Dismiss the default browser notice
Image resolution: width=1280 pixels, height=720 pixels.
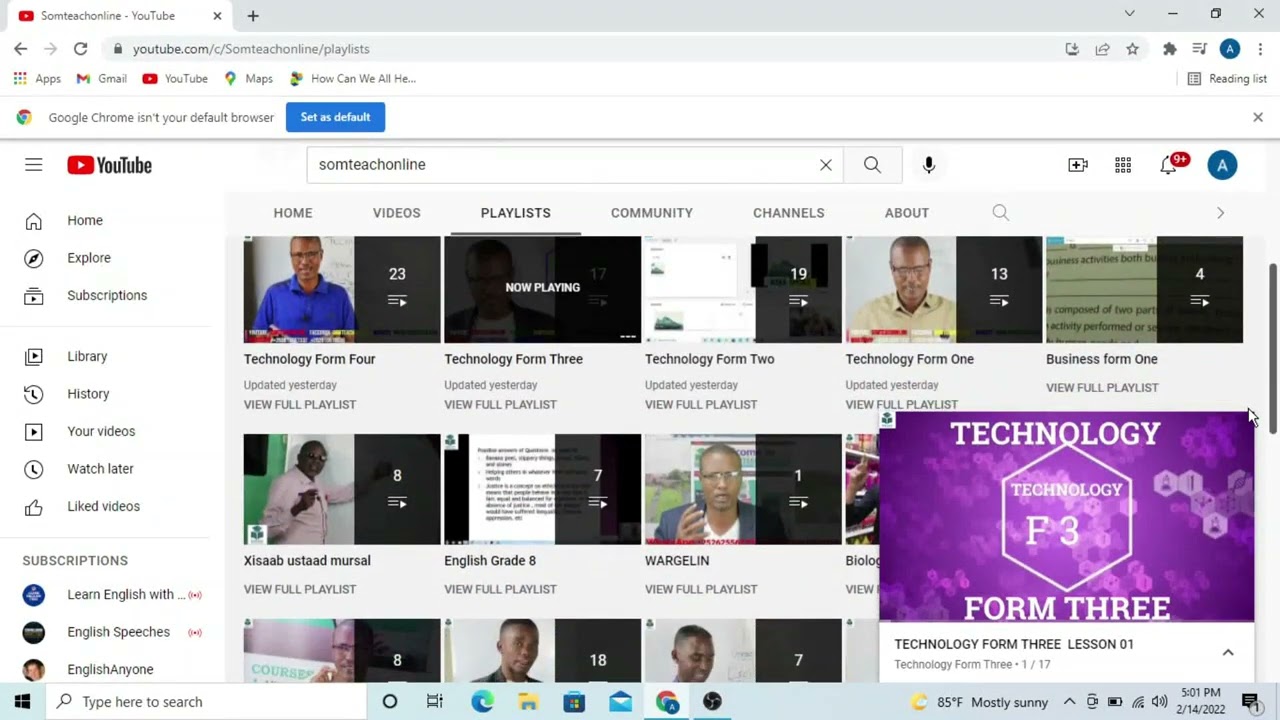pyautogui.click(x=1258, y=117)
